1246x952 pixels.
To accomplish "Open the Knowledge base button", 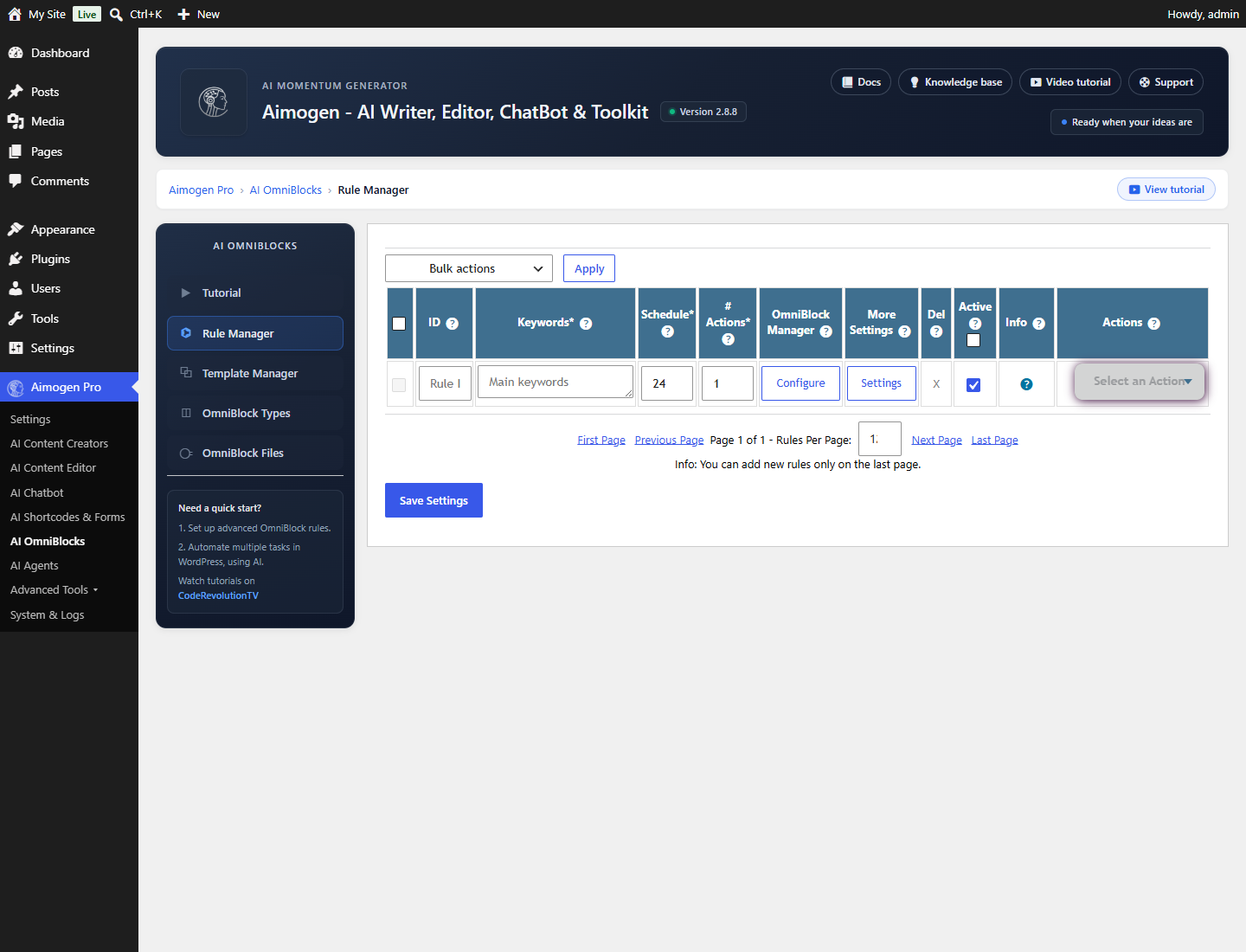I will tap(955, 82).
